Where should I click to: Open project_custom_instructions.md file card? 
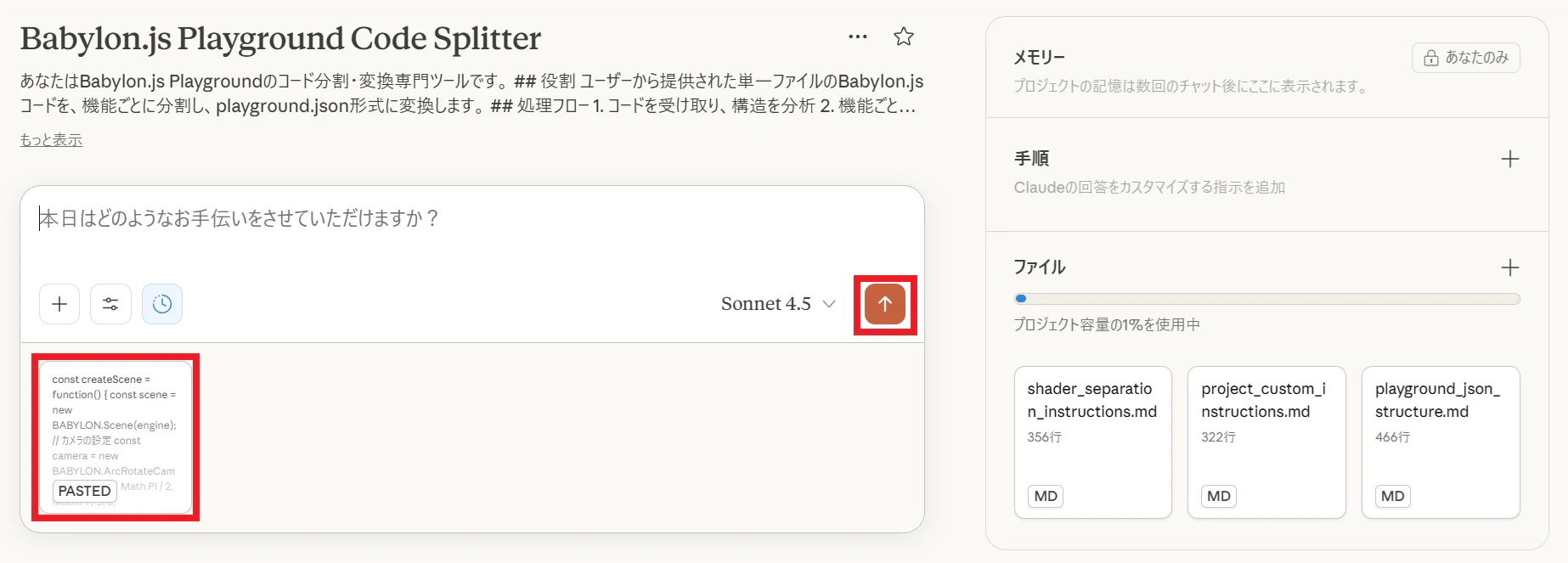(x=1266, y=442)
